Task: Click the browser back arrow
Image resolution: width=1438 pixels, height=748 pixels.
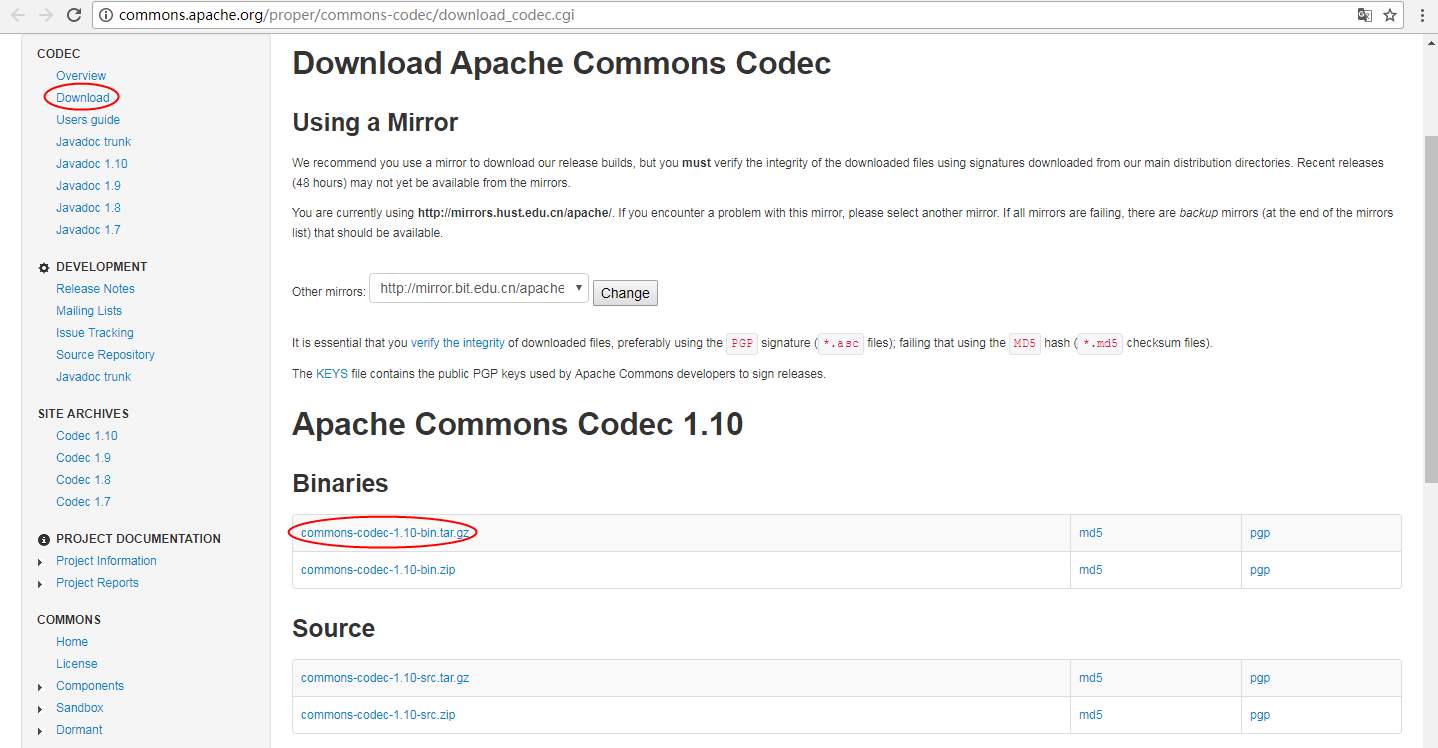Action: pyautogui.click(x=17, y=15)
